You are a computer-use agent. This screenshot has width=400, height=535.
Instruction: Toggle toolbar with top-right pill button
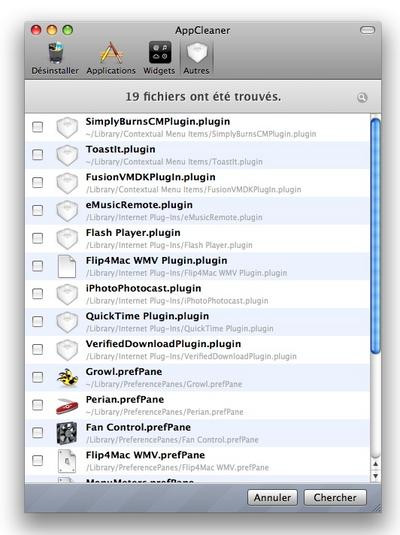[x=367, y=31]
